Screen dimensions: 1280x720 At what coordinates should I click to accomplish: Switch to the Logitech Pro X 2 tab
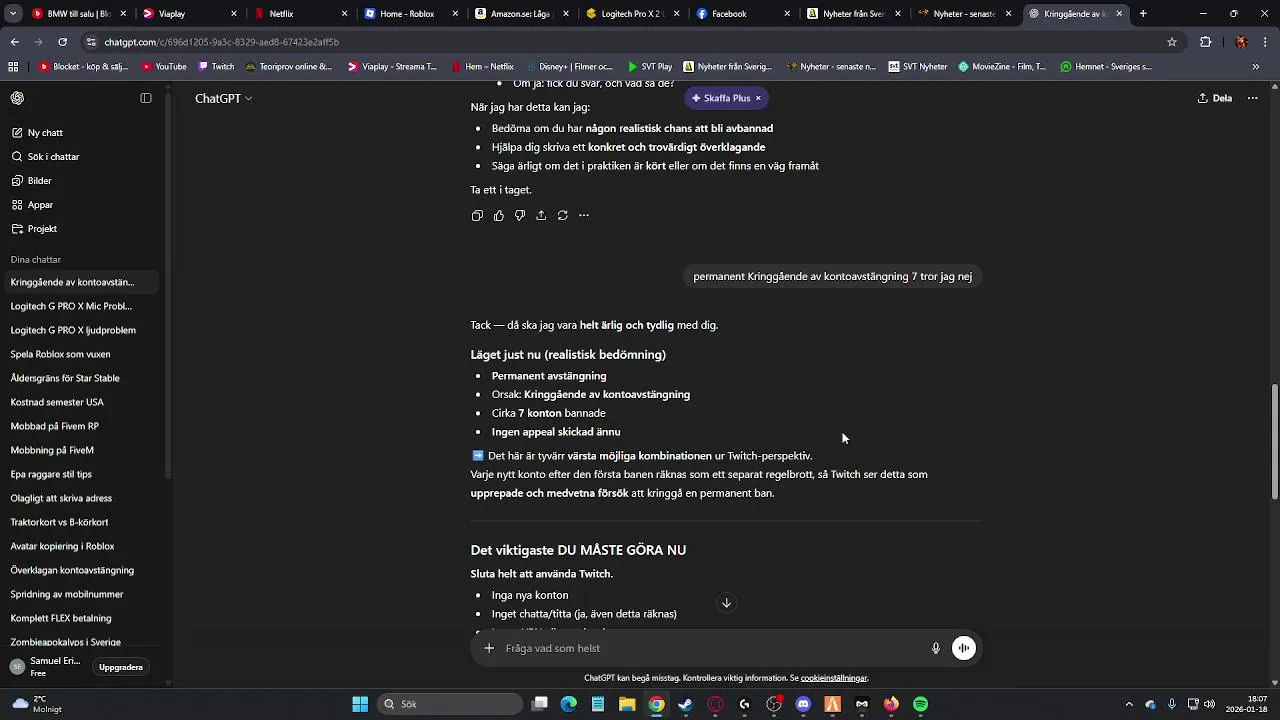(632, 14)
